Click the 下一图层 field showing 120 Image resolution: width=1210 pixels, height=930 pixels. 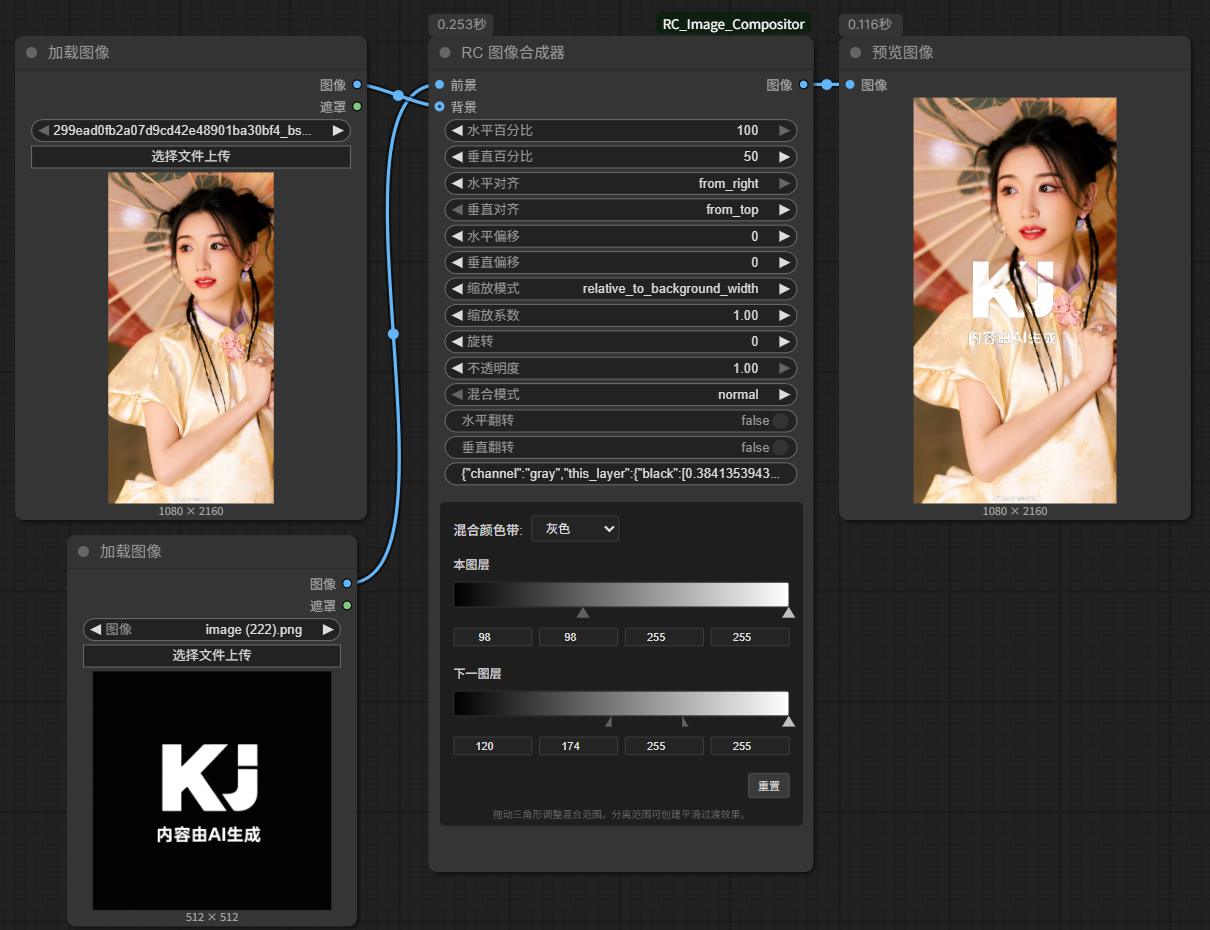pos(492,746)
